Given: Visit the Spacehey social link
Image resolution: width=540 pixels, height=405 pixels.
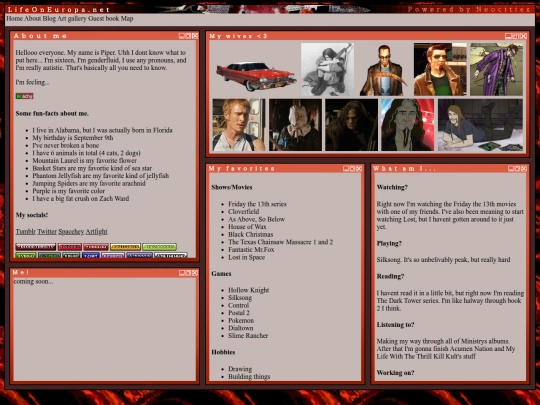Looking at the screenshot, I should click(71, 232).
